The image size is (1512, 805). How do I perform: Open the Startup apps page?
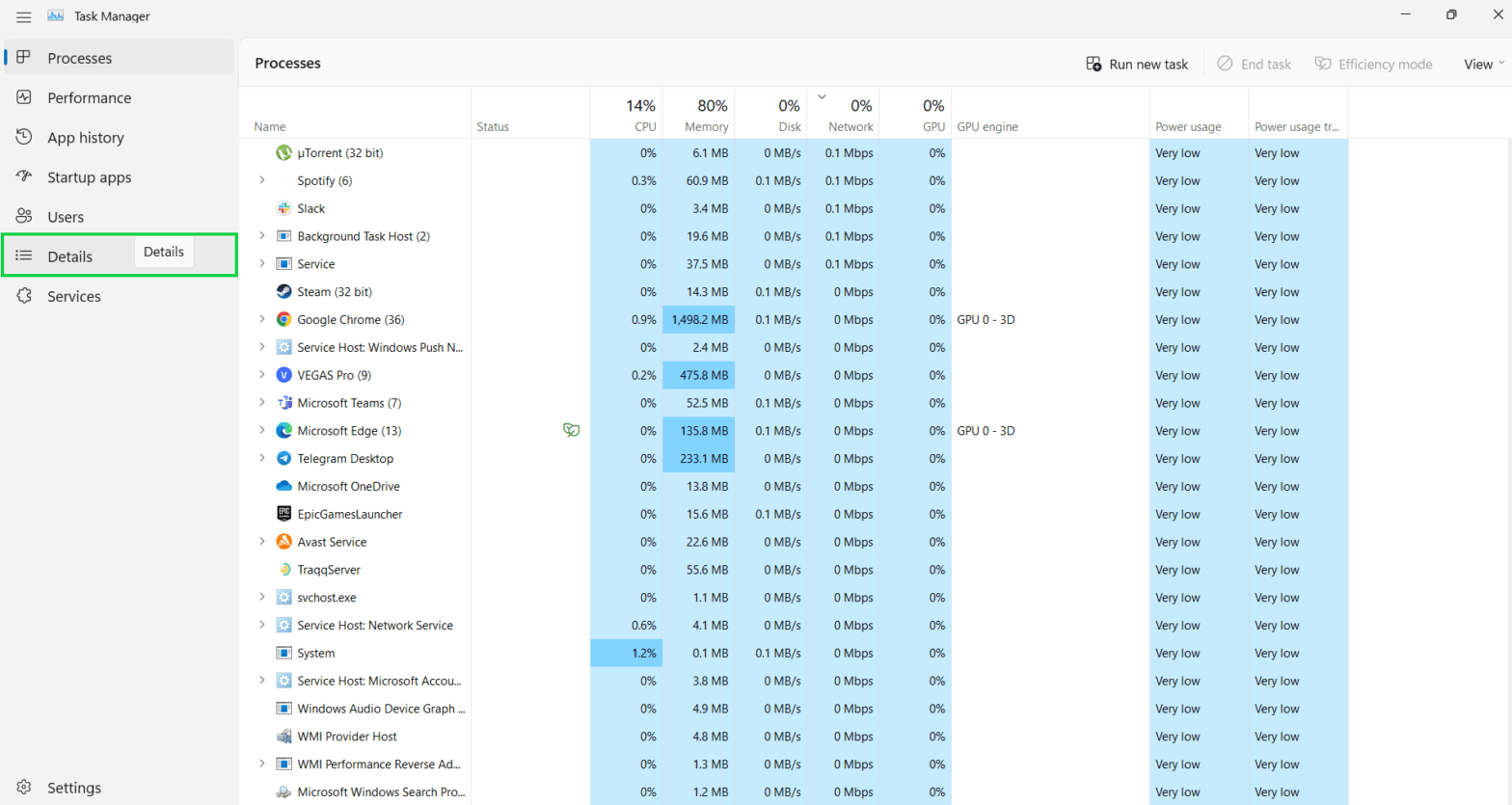(x=89, y=177)
